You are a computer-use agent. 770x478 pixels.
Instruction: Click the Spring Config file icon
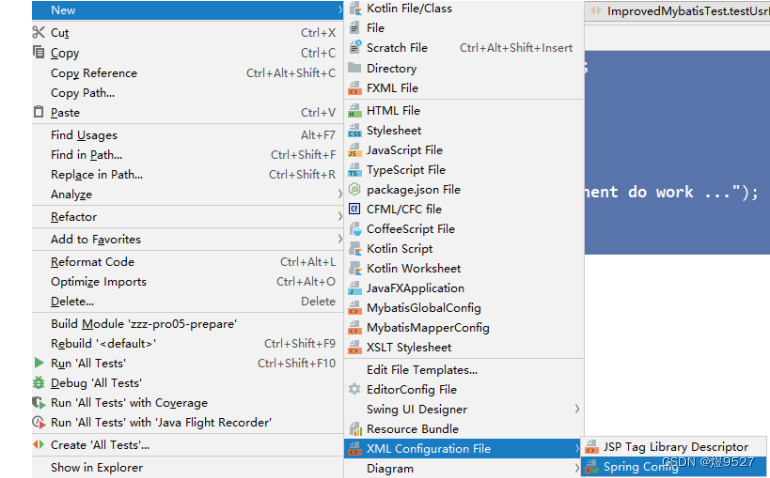pos(592,467)
